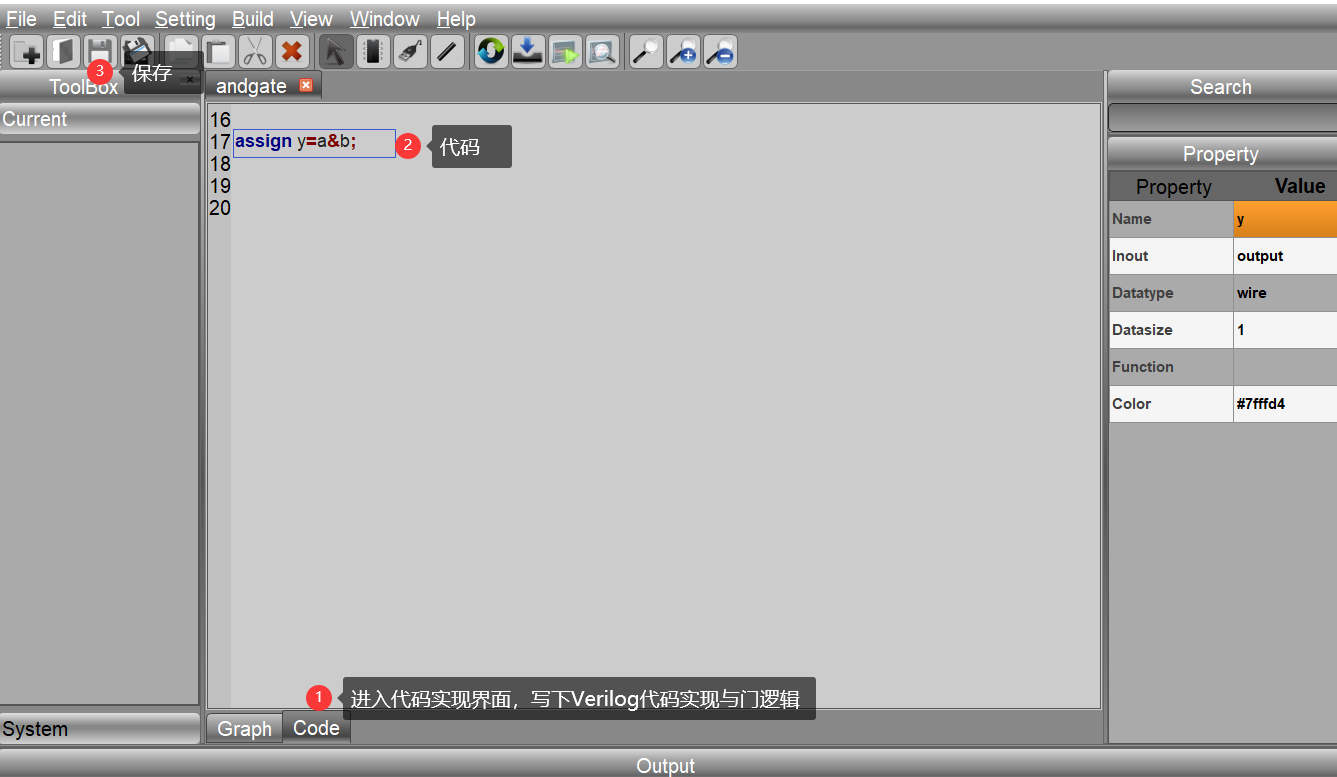Open the Setting menu

pos(185,19)
